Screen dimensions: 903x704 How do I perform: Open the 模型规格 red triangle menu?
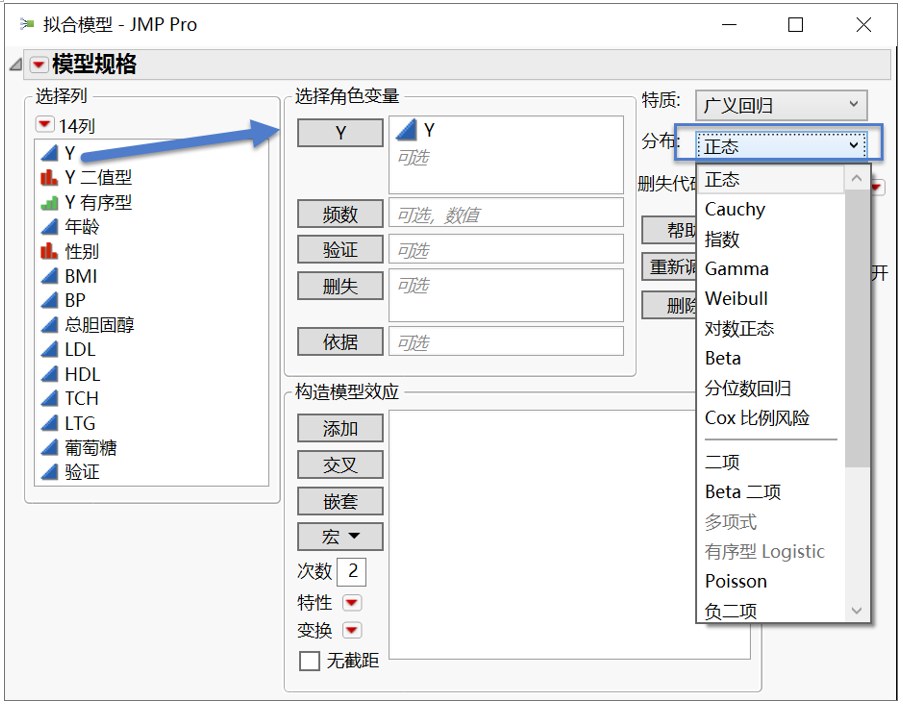click(37, 64)
